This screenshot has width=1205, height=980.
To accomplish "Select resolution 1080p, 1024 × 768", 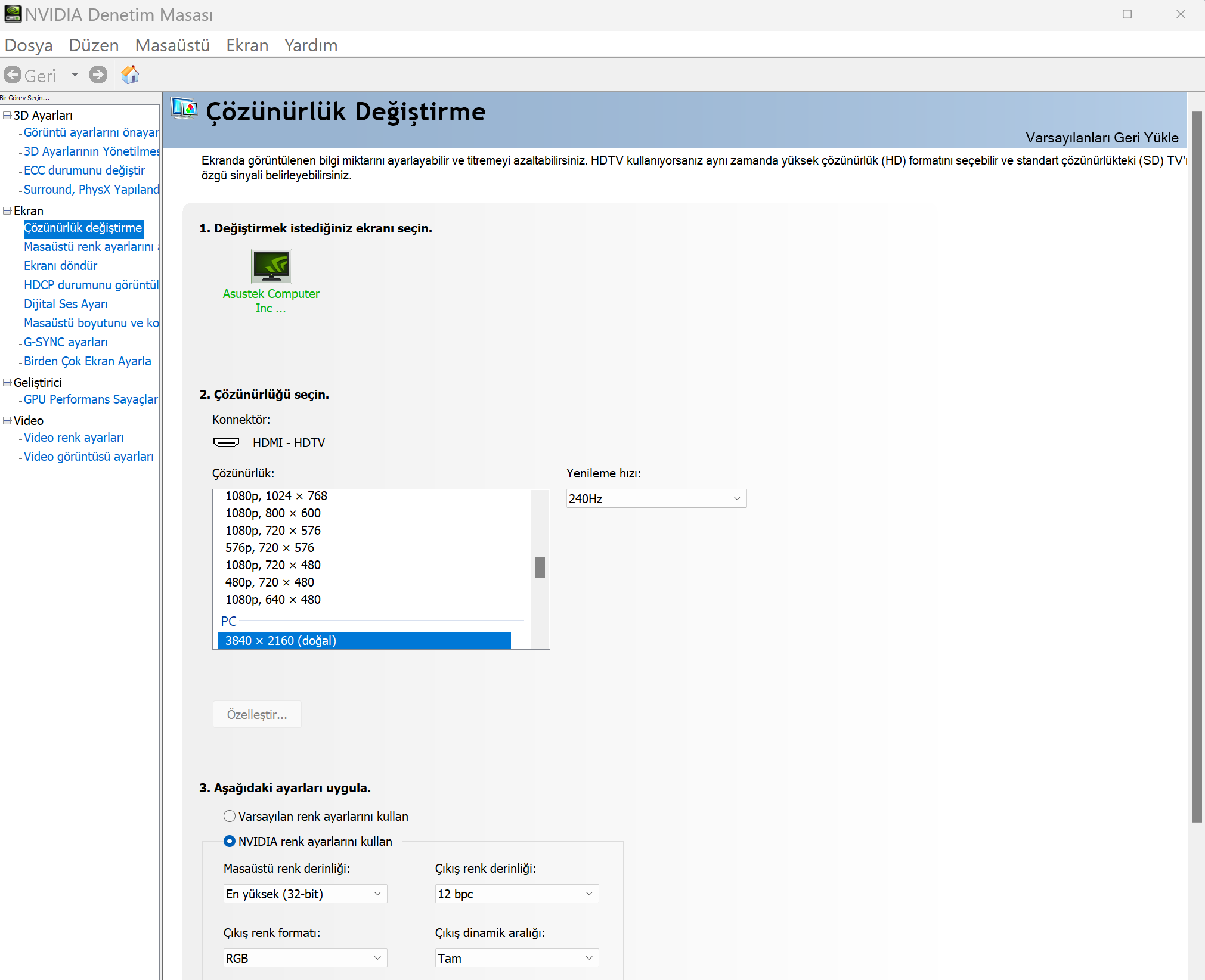I will [276, 496].
